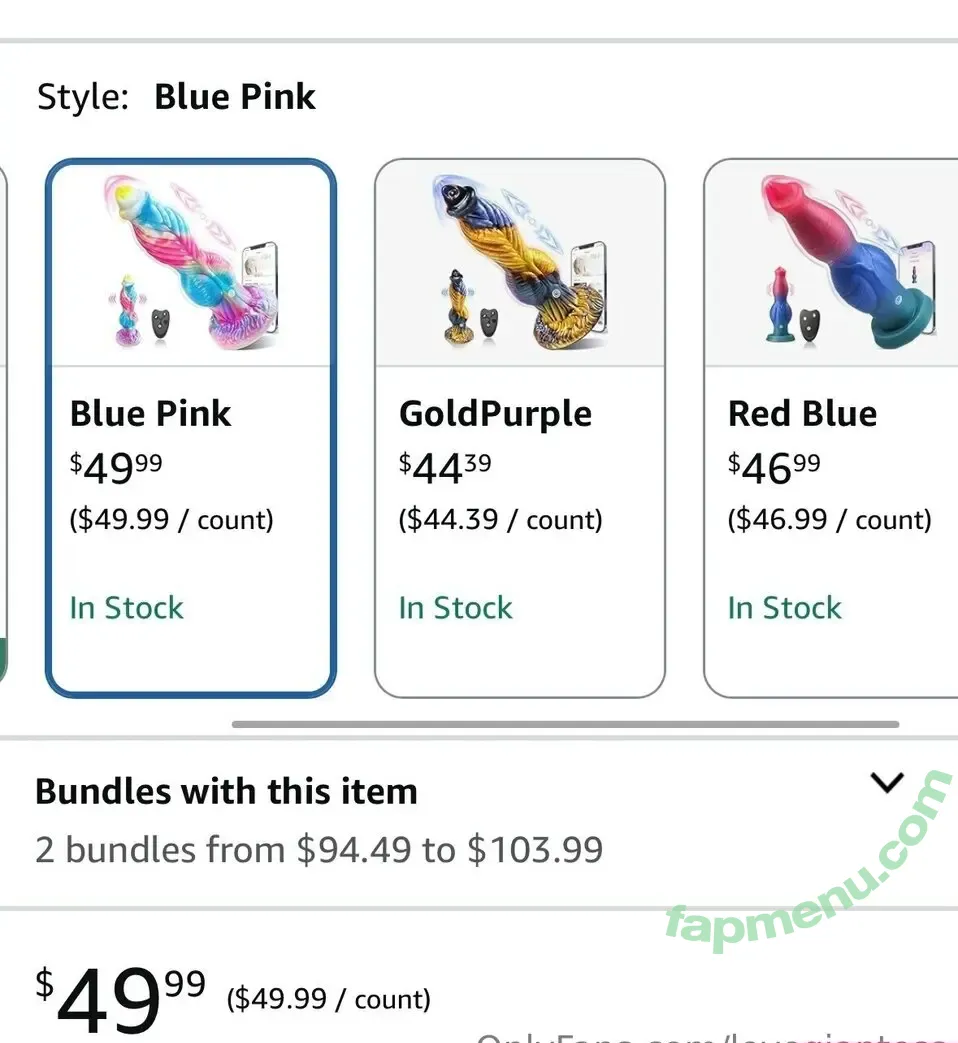
Task: Open the "Bundles with this item" heading
Action: click(226, 792)
